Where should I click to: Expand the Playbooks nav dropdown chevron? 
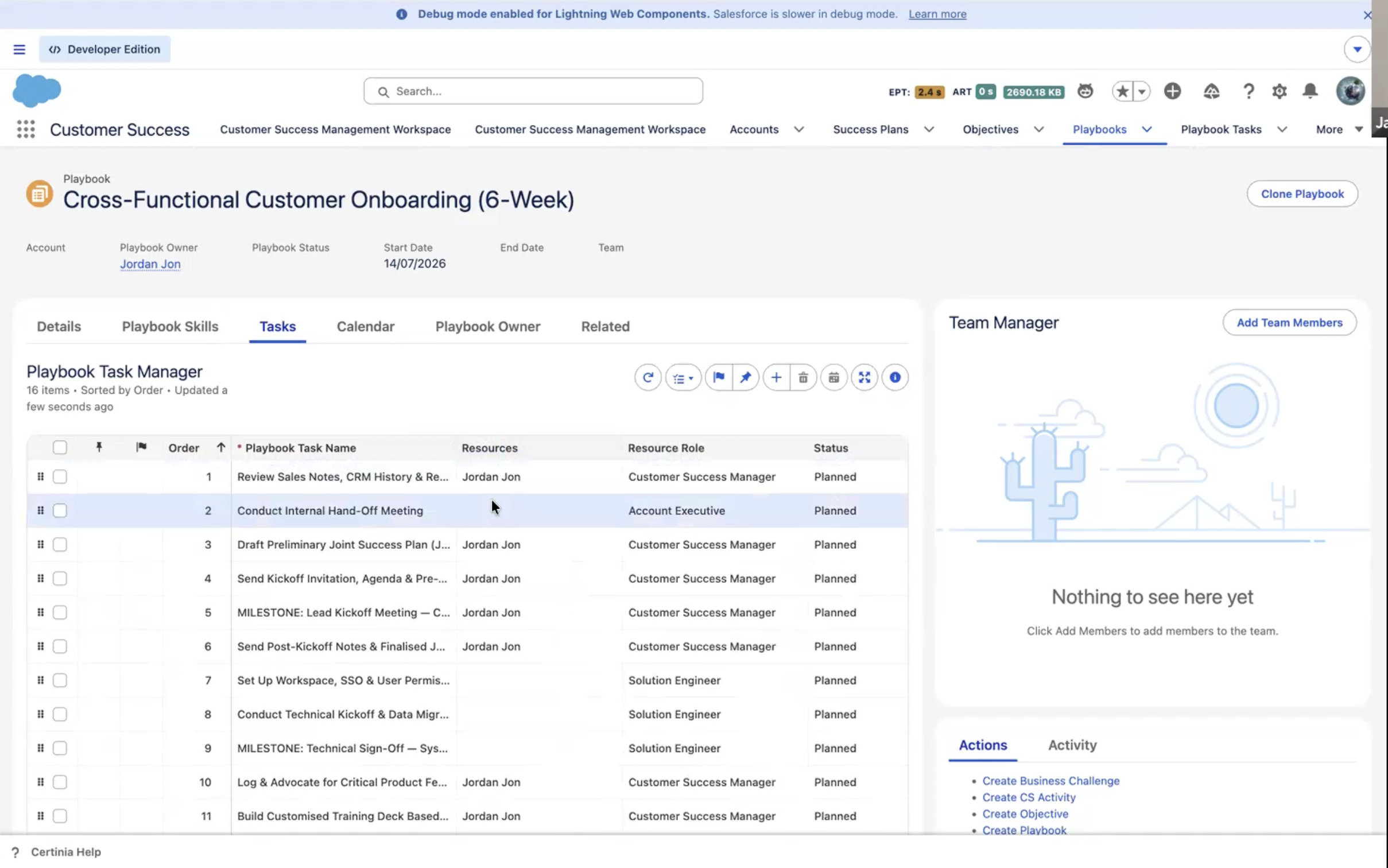tap(1147, 129)
